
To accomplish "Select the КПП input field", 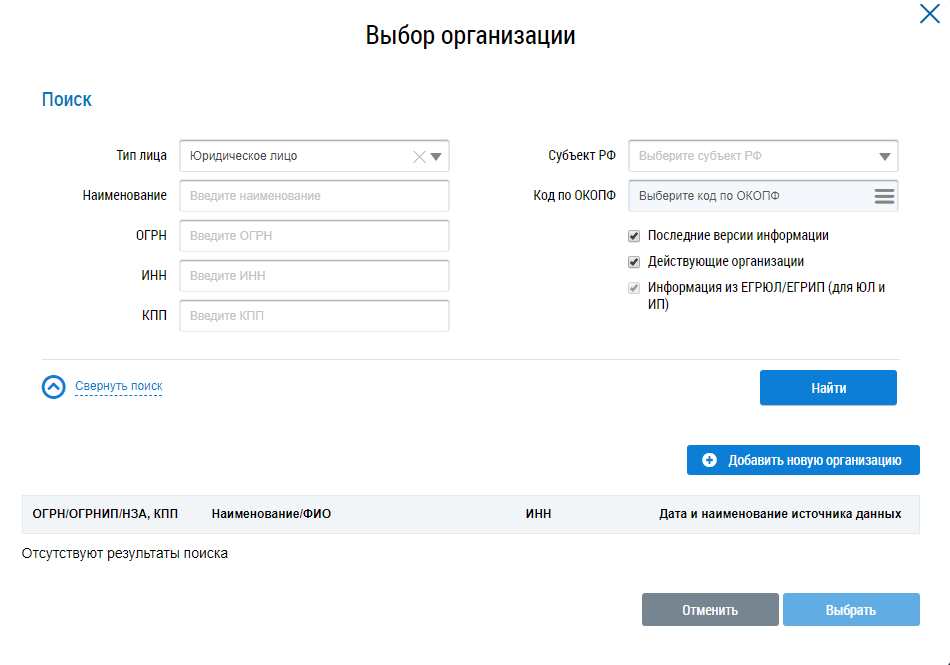I will pos(314,316).
